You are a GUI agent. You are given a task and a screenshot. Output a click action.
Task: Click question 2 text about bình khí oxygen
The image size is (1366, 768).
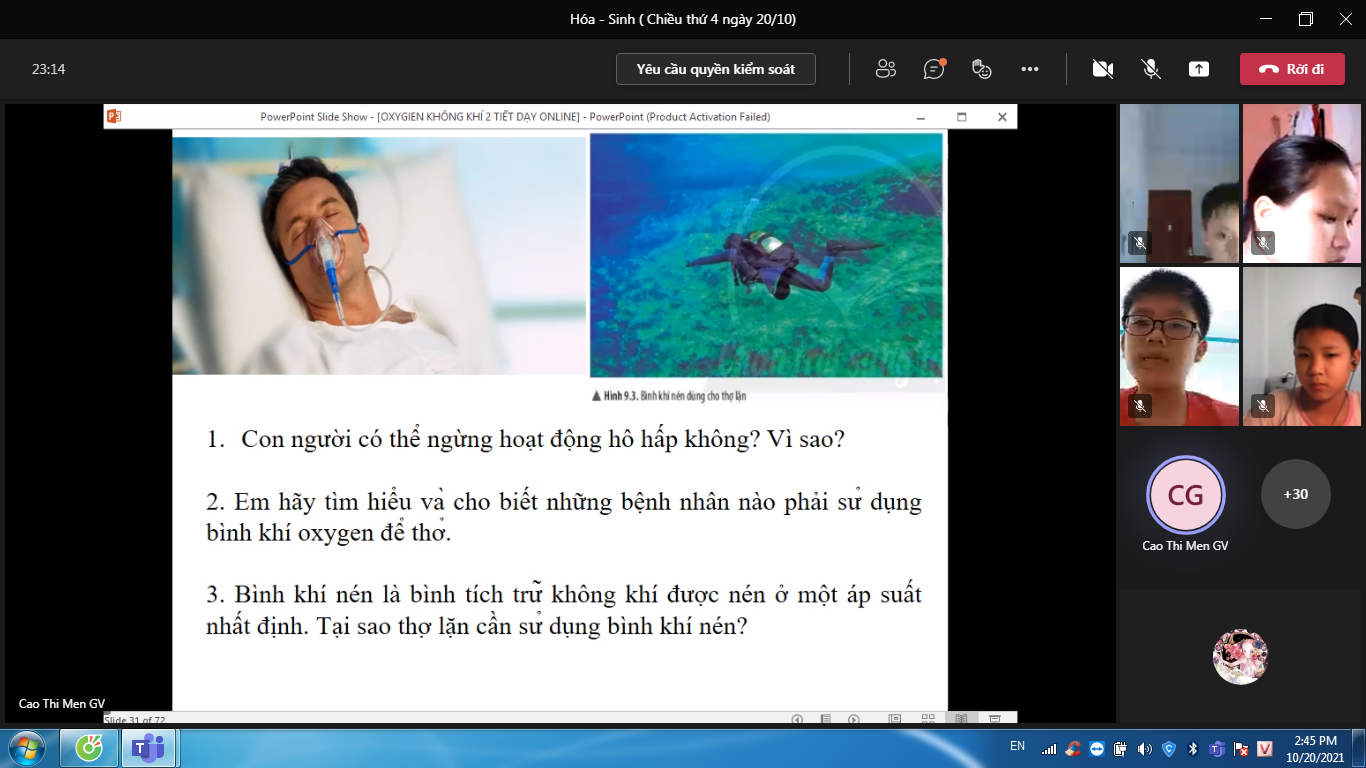coord(564,517)
